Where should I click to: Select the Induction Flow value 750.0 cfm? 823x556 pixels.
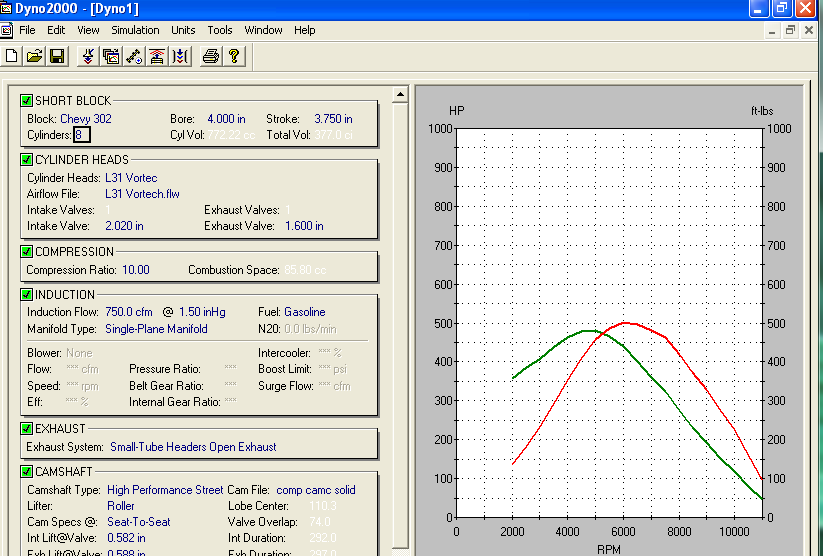coord(129,312)
